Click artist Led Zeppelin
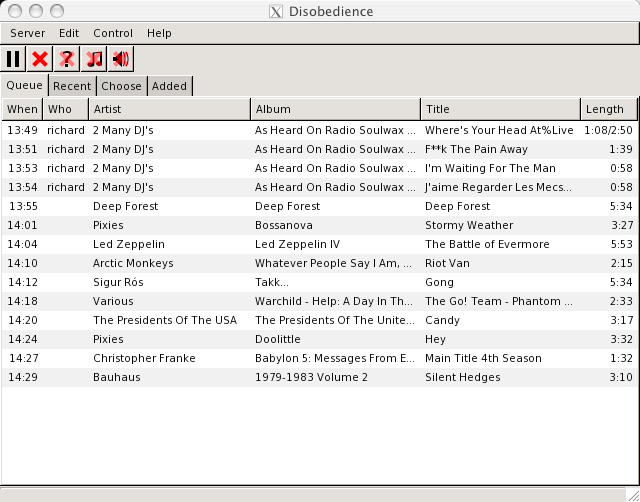 pyautogui.click(x=129, y=244)
